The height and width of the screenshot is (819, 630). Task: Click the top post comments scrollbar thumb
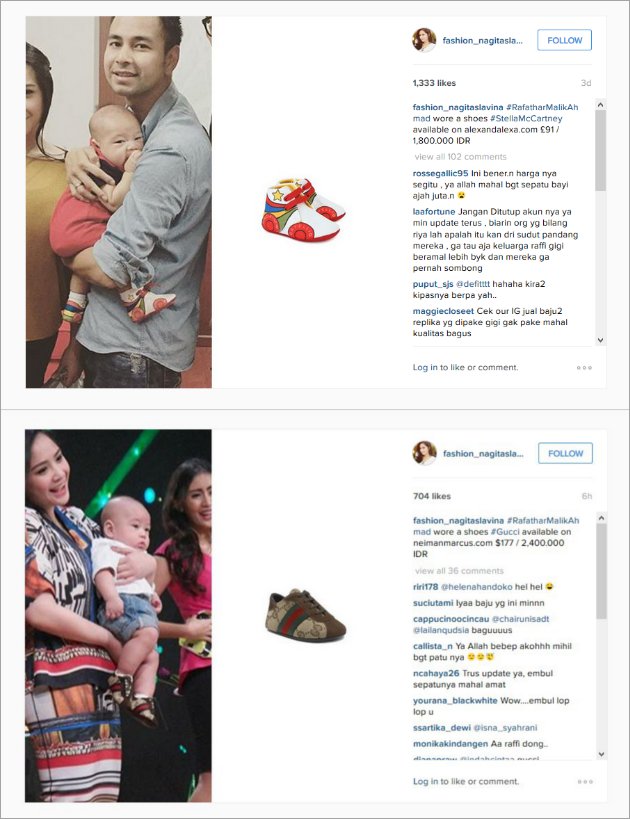[x=600, y=150]
